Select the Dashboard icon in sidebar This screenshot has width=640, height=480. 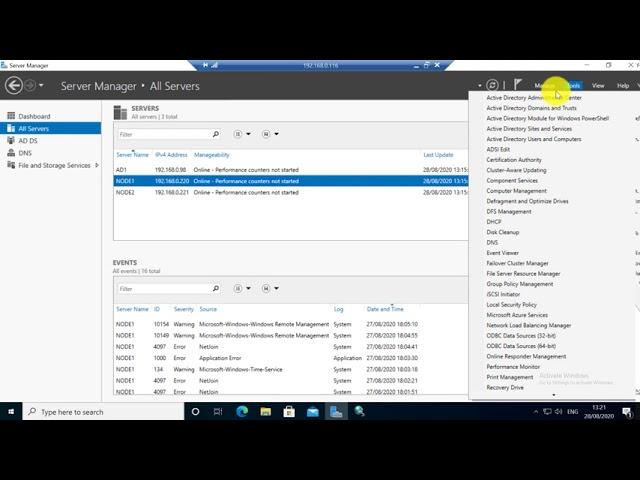[11, 116]
